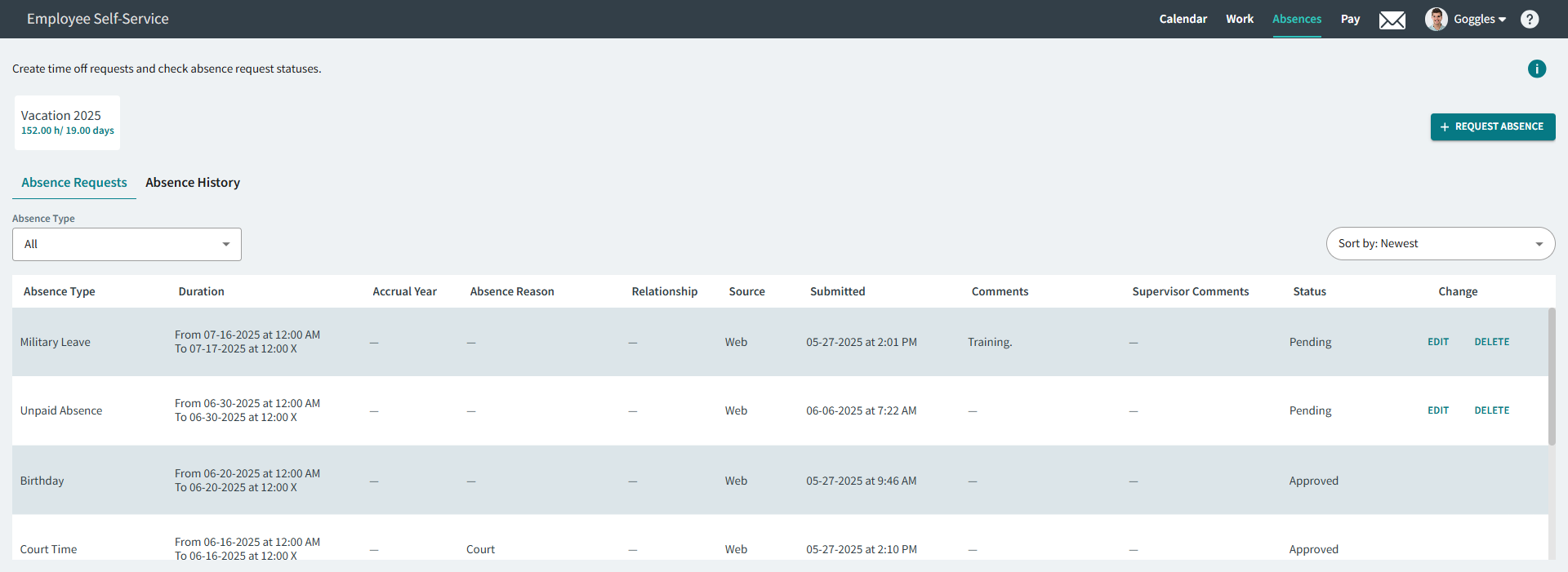This screenshot has width=1568, height=572.
Task: Click the teal info icon
Action: [1536, 69]
